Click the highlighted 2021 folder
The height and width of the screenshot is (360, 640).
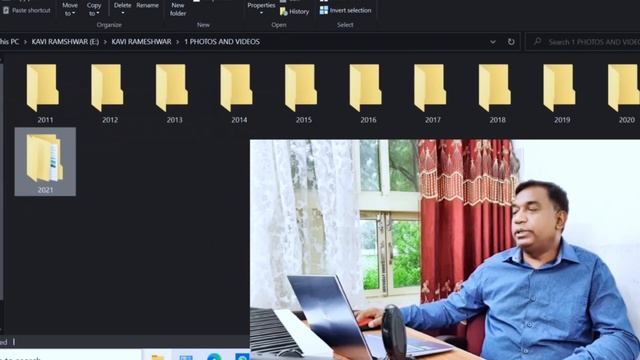45,162
